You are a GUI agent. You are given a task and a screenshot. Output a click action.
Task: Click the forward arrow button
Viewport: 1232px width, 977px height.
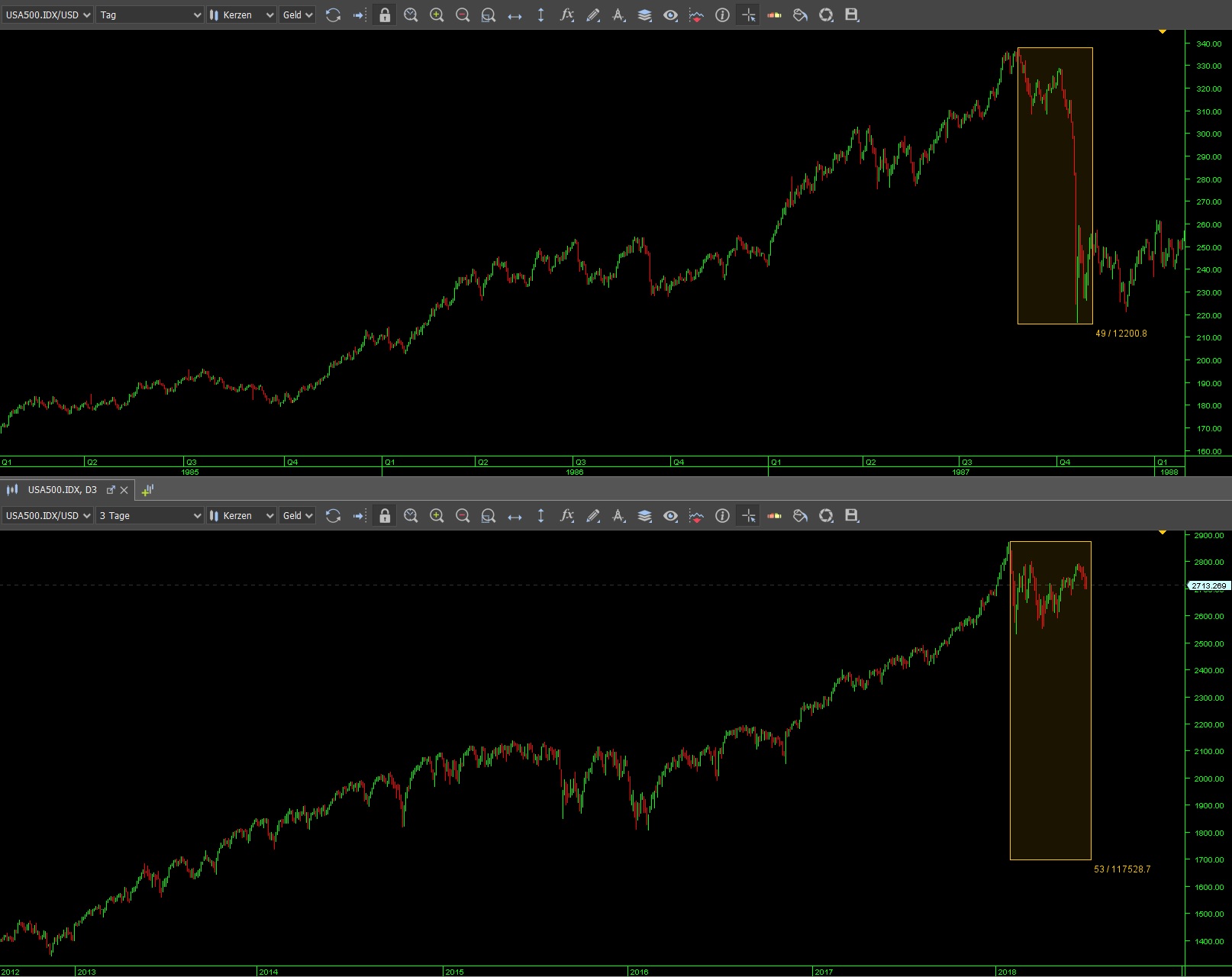click(x=359, y=15)
